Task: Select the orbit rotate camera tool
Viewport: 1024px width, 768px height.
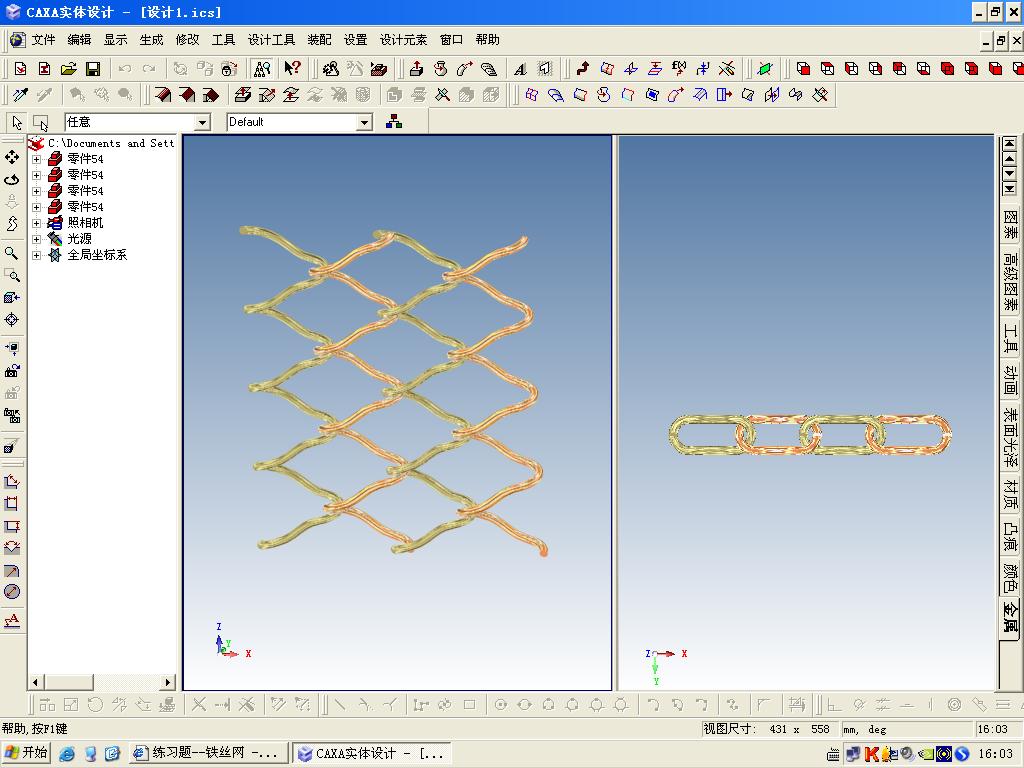Action: point(12,180)
